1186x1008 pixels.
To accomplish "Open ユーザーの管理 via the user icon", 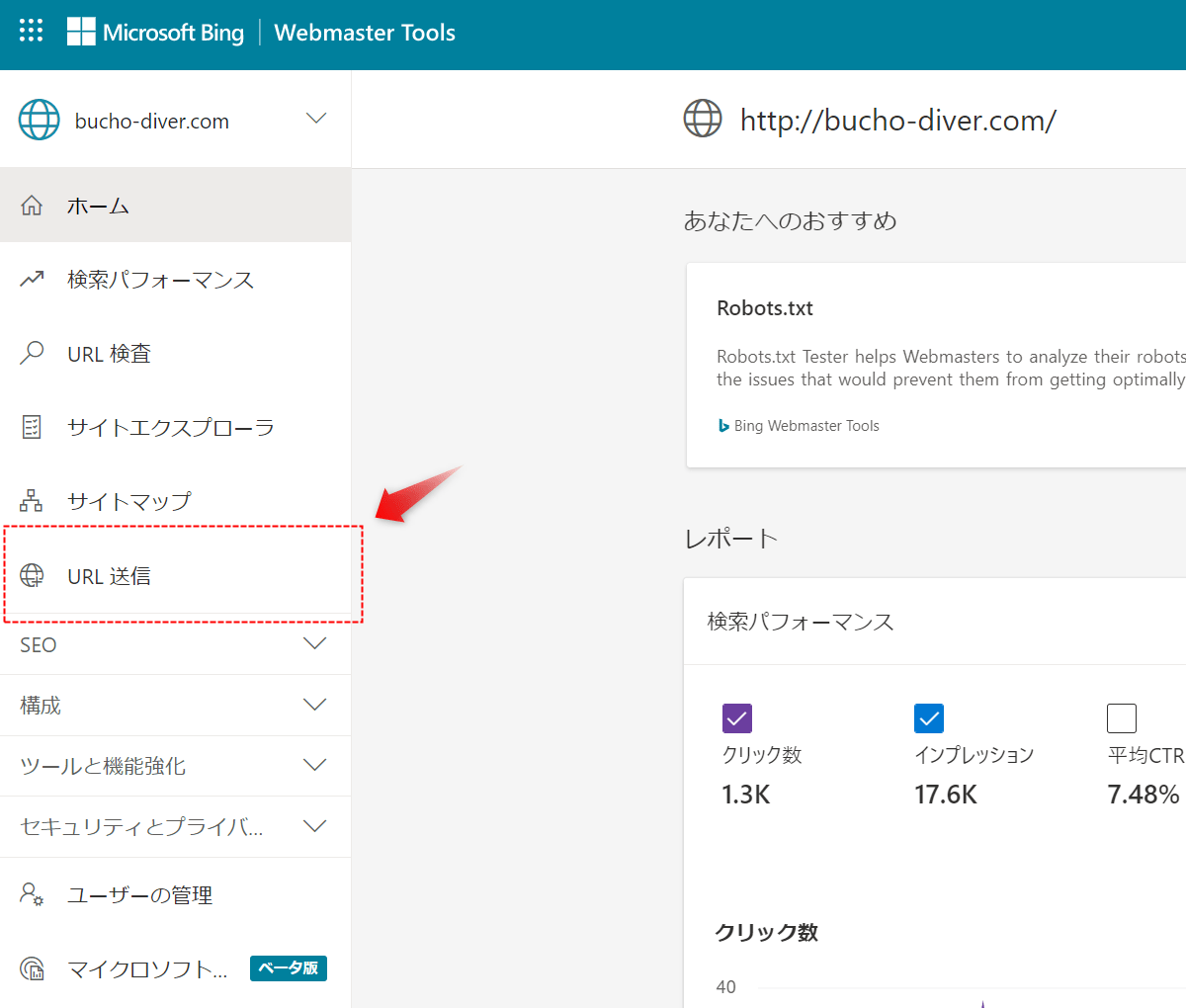I will (x=33, y=894).
